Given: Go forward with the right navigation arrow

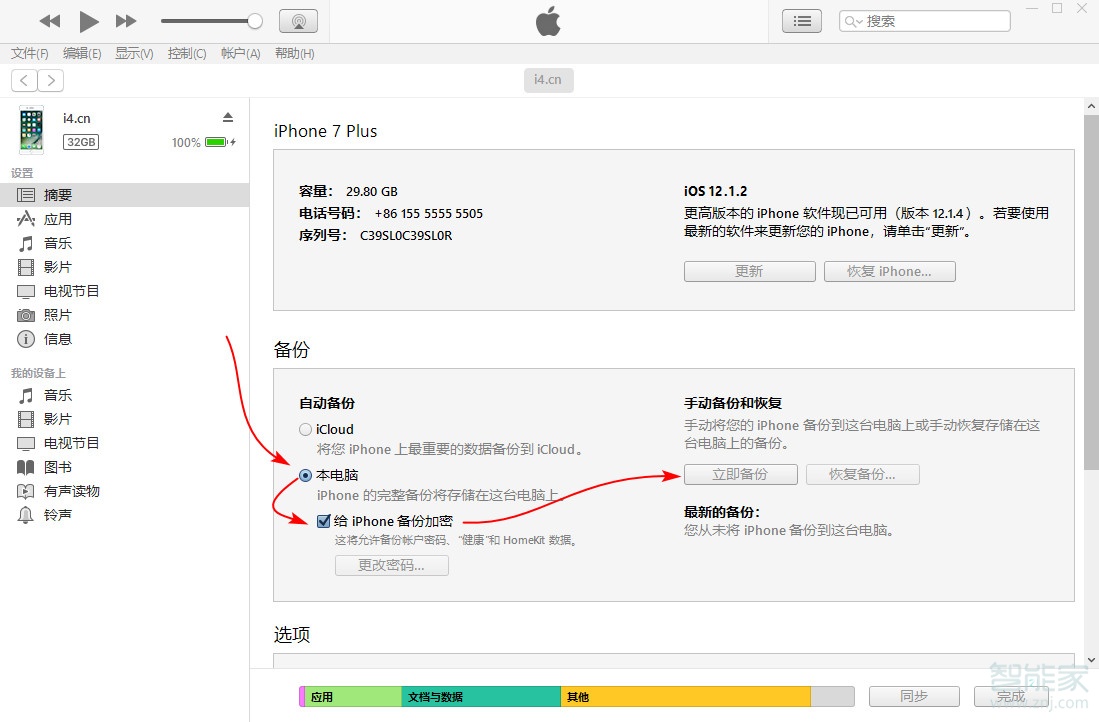Looking at the screenshot, I should coord(50,80).
